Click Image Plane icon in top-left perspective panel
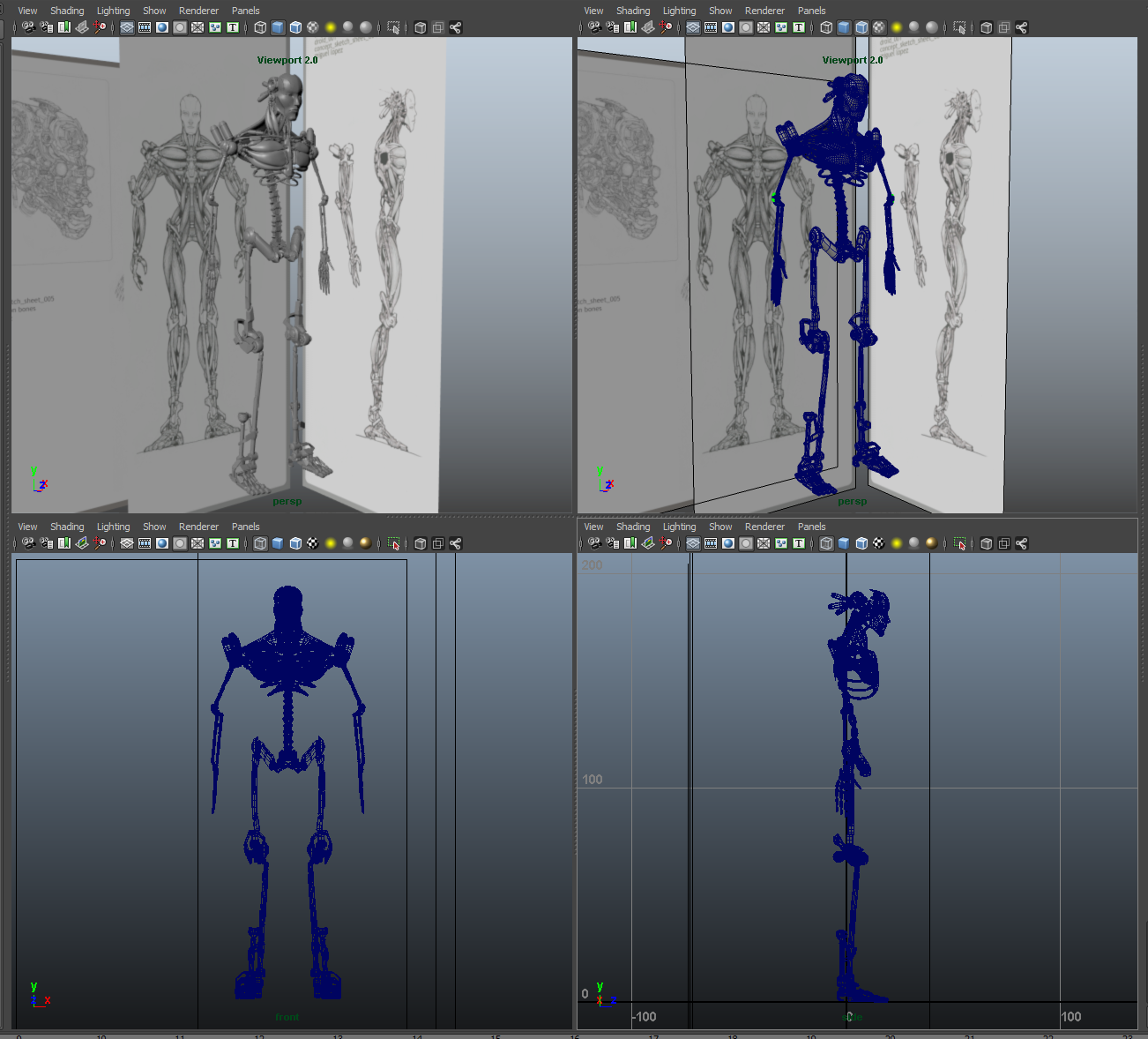This screenshot has height=1039, width=1148. (x=82, y=27)
